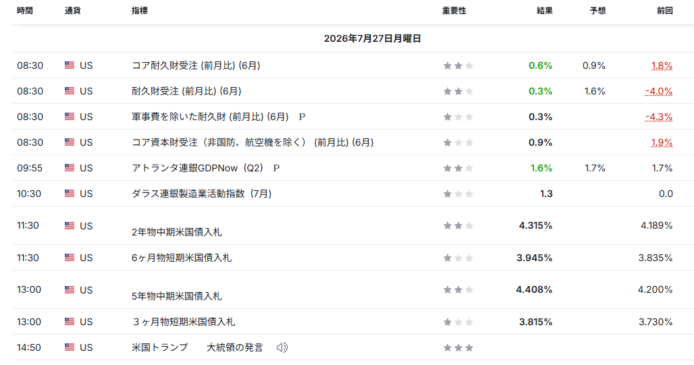
Task: Click revised previous value -4.0%
Action: point(659,92)
